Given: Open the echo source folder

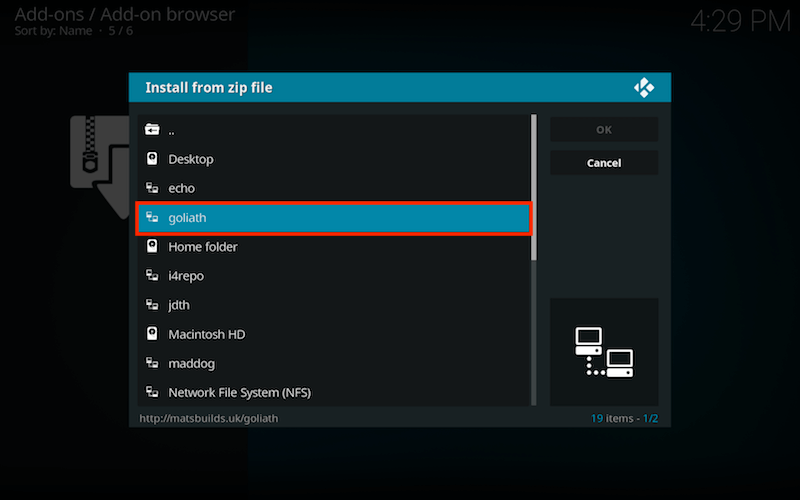Looking at the screenshot, I should [334, 188].
